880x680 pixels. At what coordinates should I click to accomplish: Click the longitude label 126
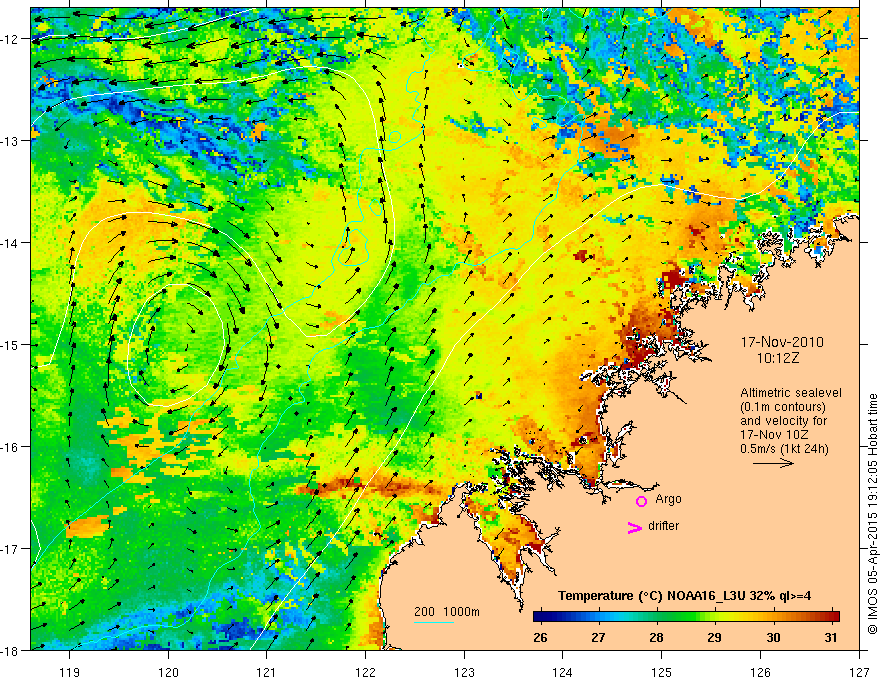click(760, 672)
